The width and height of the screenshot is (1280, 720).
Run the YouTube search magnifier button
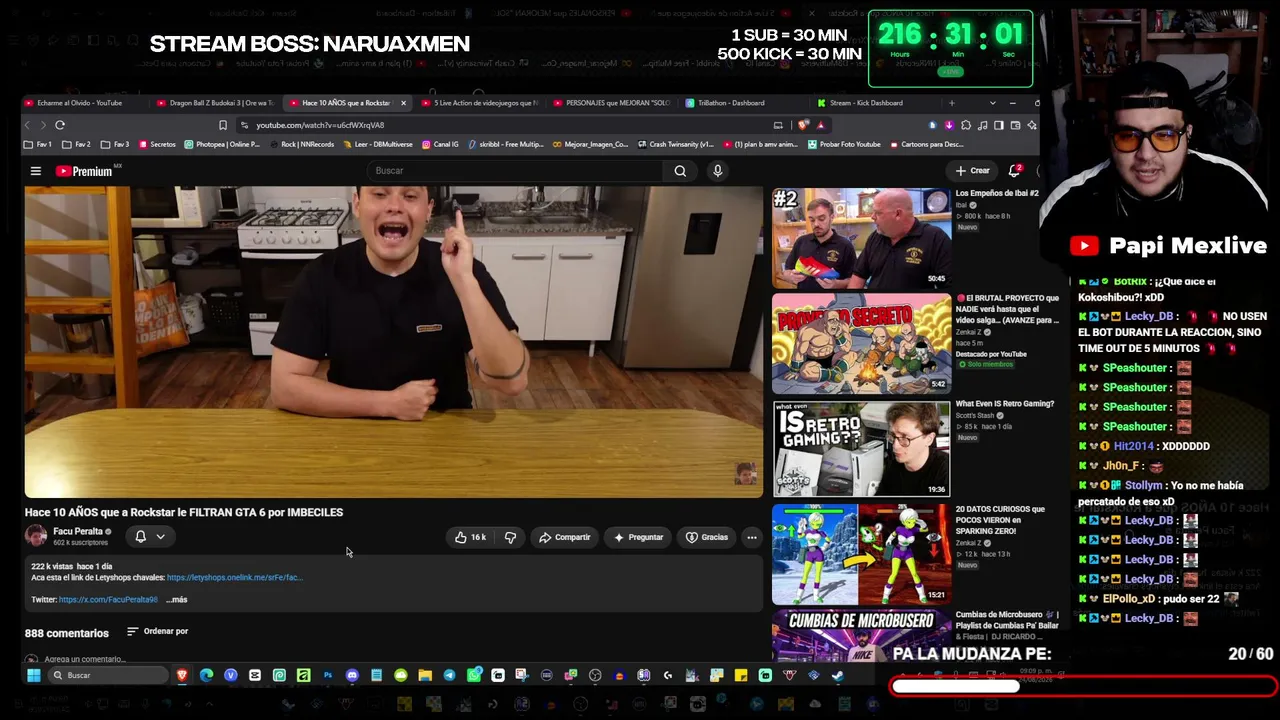point(680,171)
